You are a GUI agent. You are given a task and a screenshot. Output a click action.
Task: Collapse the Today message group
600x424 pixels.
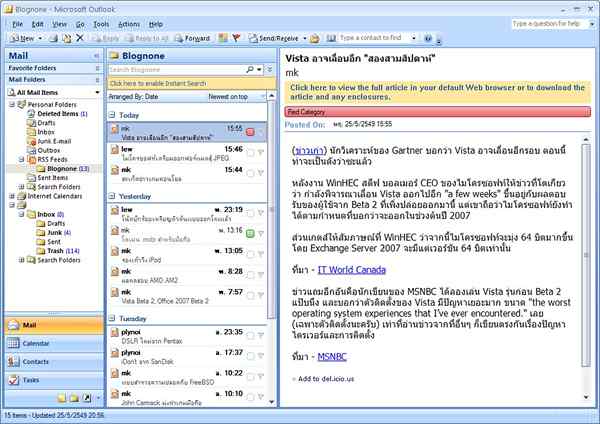pyautogui.click(x=112, y=114)
